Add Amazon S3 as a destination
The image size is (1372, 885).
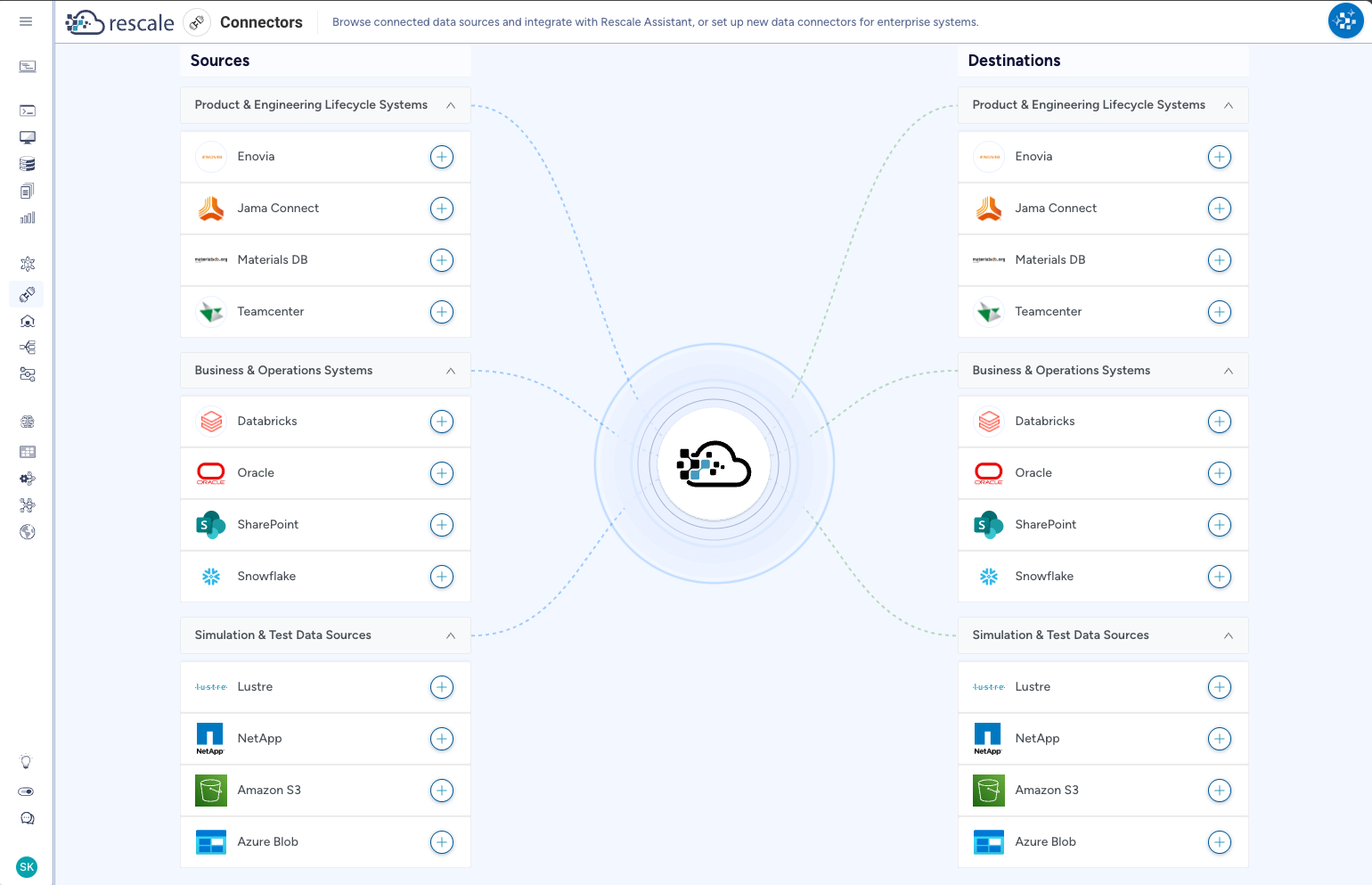pyautogui.click(x=1220, y=791)
